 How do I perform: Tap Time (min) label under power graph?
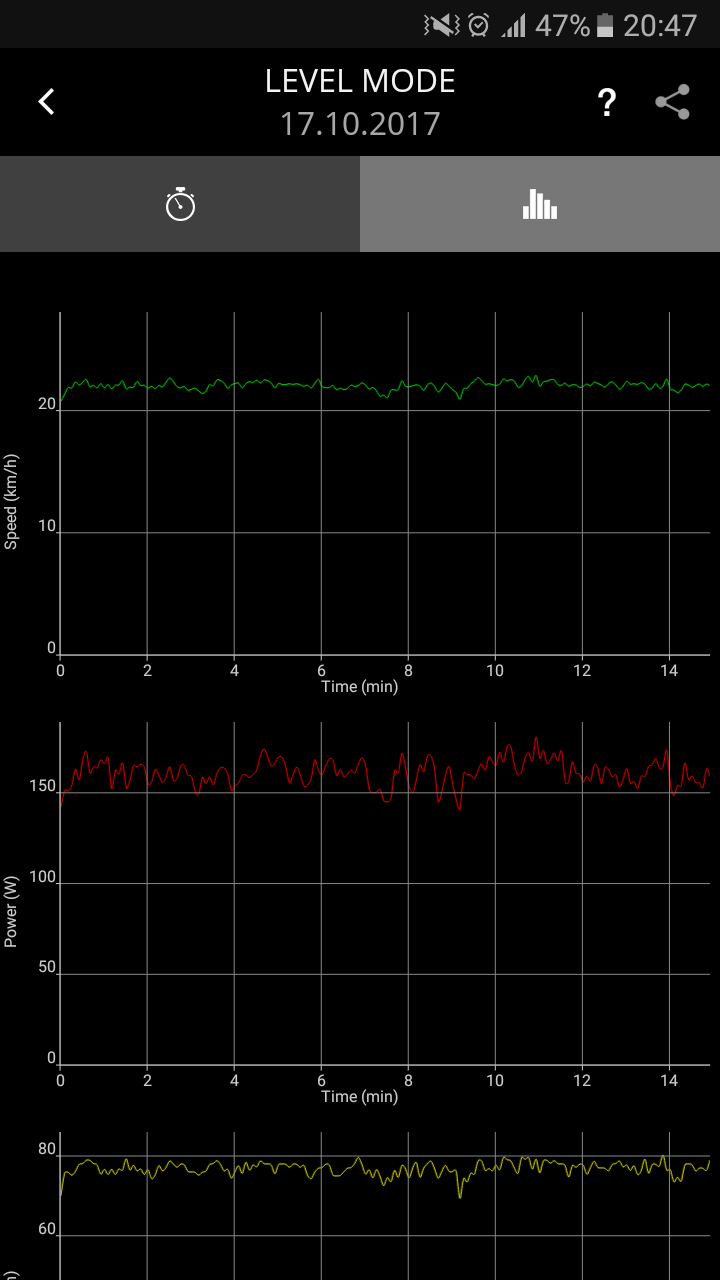click(359, 1097)
